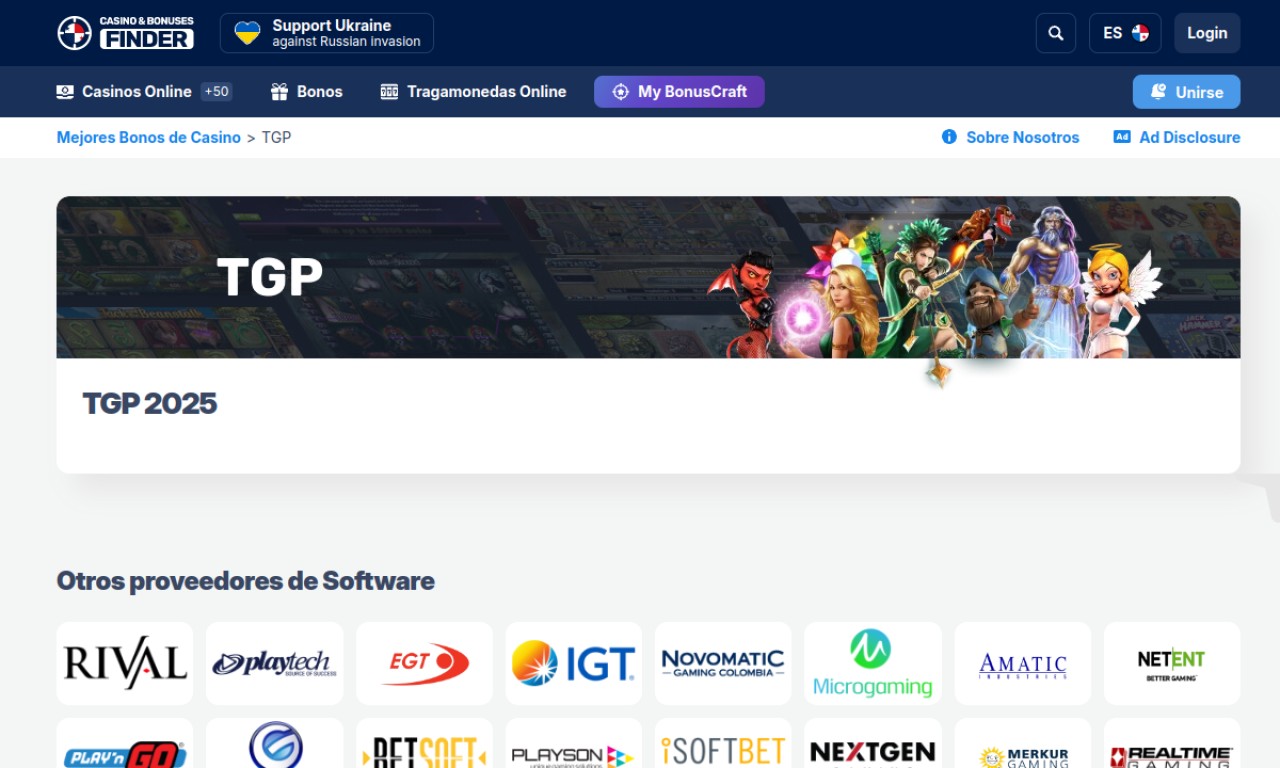Click the TGP banner title

[270, 277]
